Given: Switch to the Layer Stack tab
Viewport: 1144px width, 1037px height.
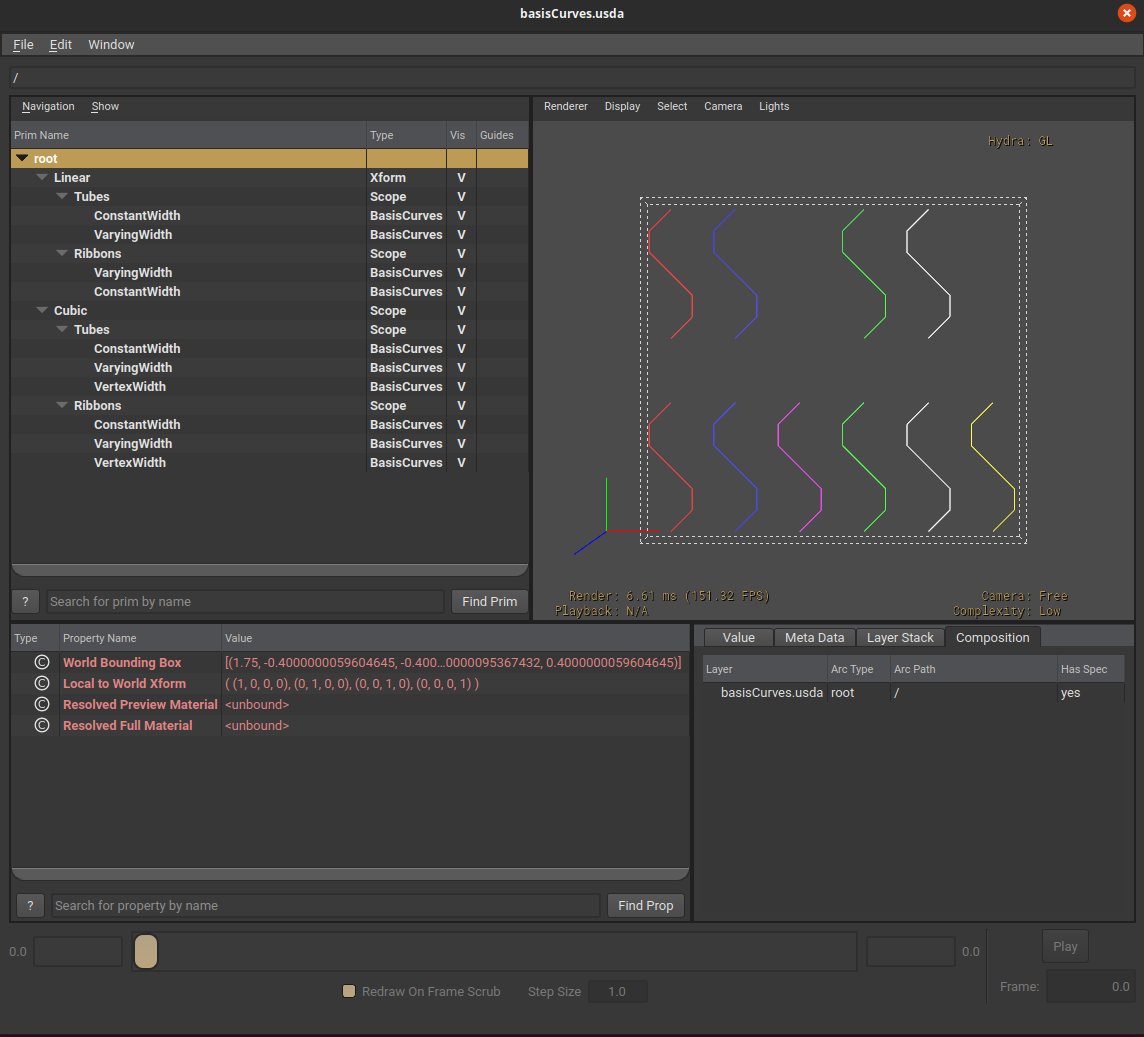Looking at the screenshot, I should coord(899,637).
